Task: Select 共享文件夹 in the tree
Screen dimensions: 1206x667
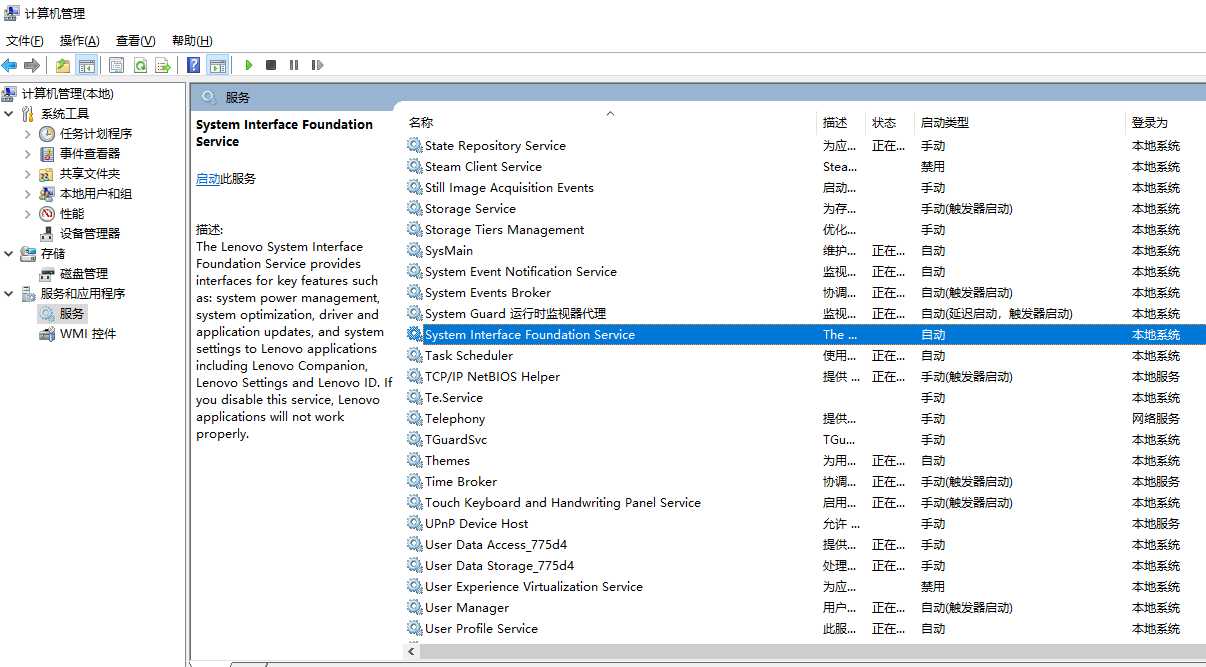Action: pos(90,173)
